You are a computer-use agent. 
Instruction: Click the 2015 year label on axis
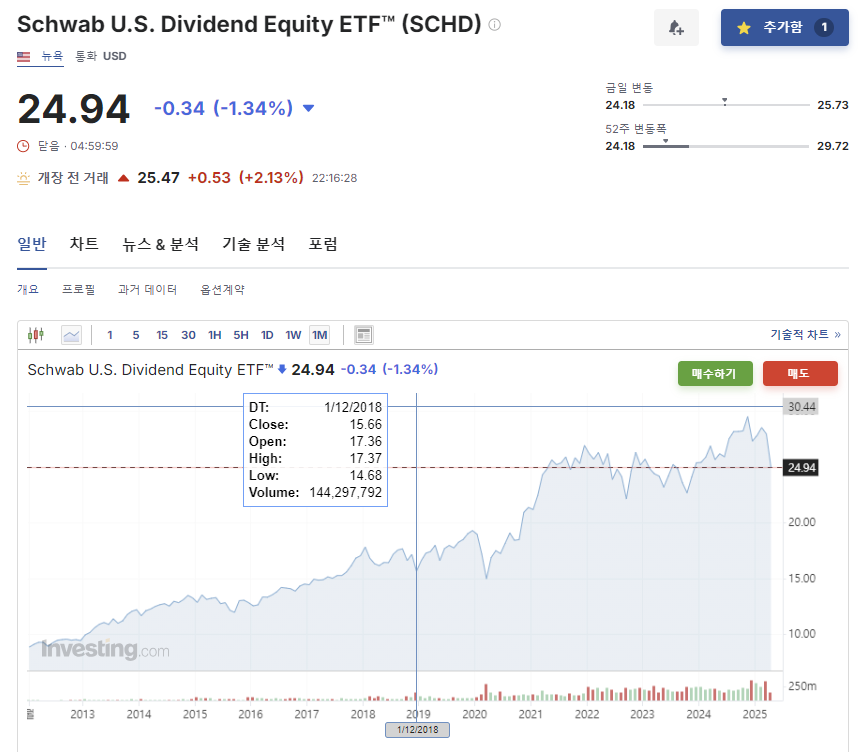[x=195, y=714]
